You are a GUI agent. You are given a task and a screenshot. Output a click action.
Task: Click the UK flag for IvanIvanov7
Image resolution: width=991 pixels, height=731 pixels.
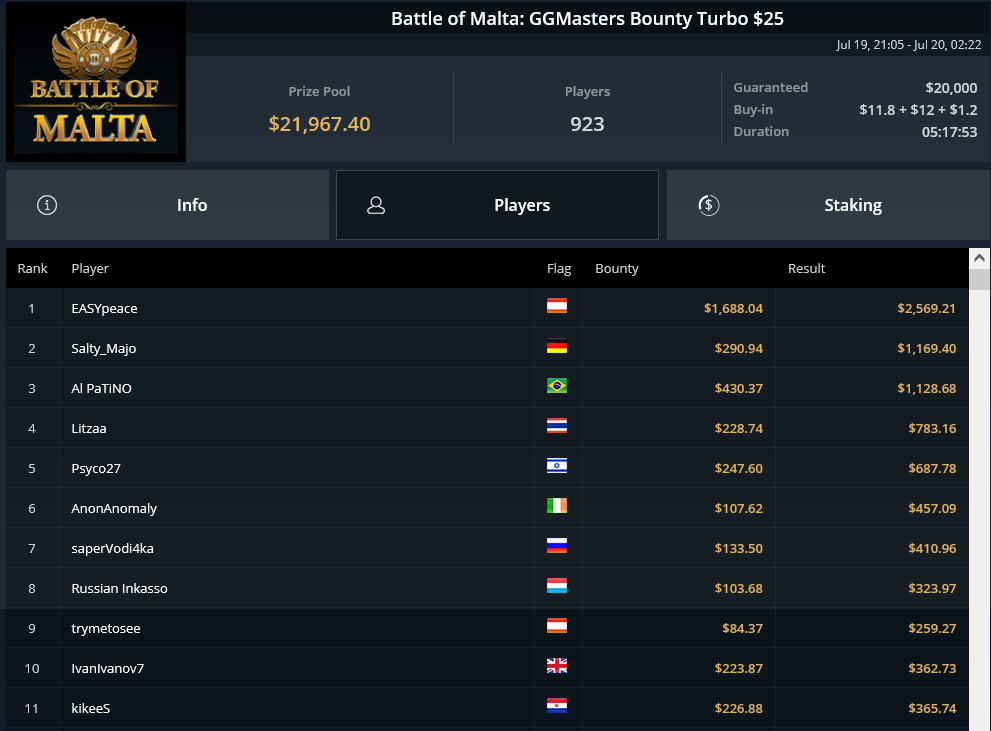[x=557, y=666]
